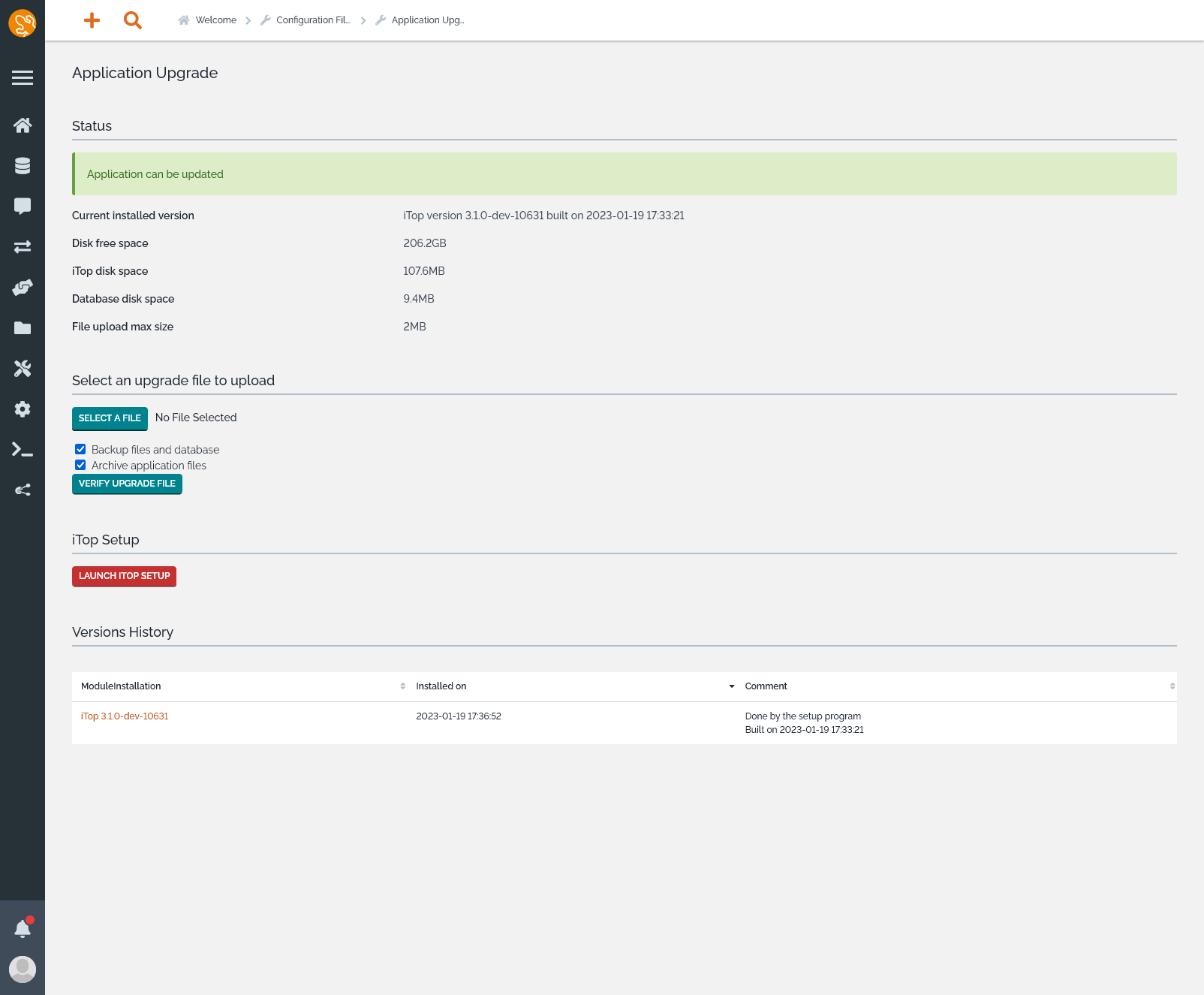Screen dimensions: 1204x995
Task: Open the global search magnifier icon
Action: pyautogui.click(x=133, y=20)
